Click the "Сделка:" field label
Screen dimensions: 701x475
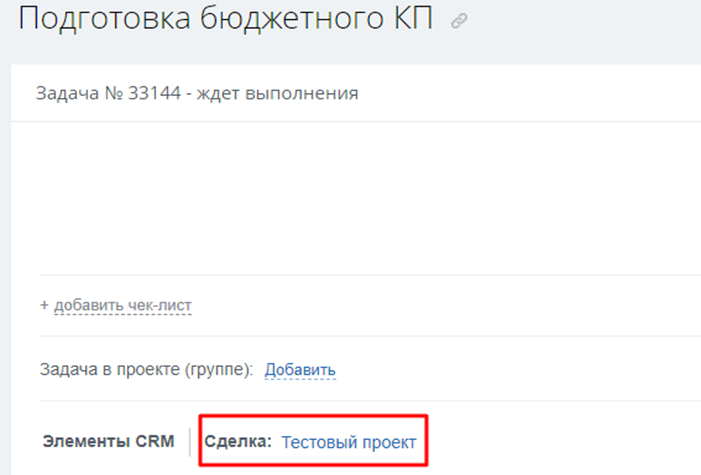[x=238, y=441]
